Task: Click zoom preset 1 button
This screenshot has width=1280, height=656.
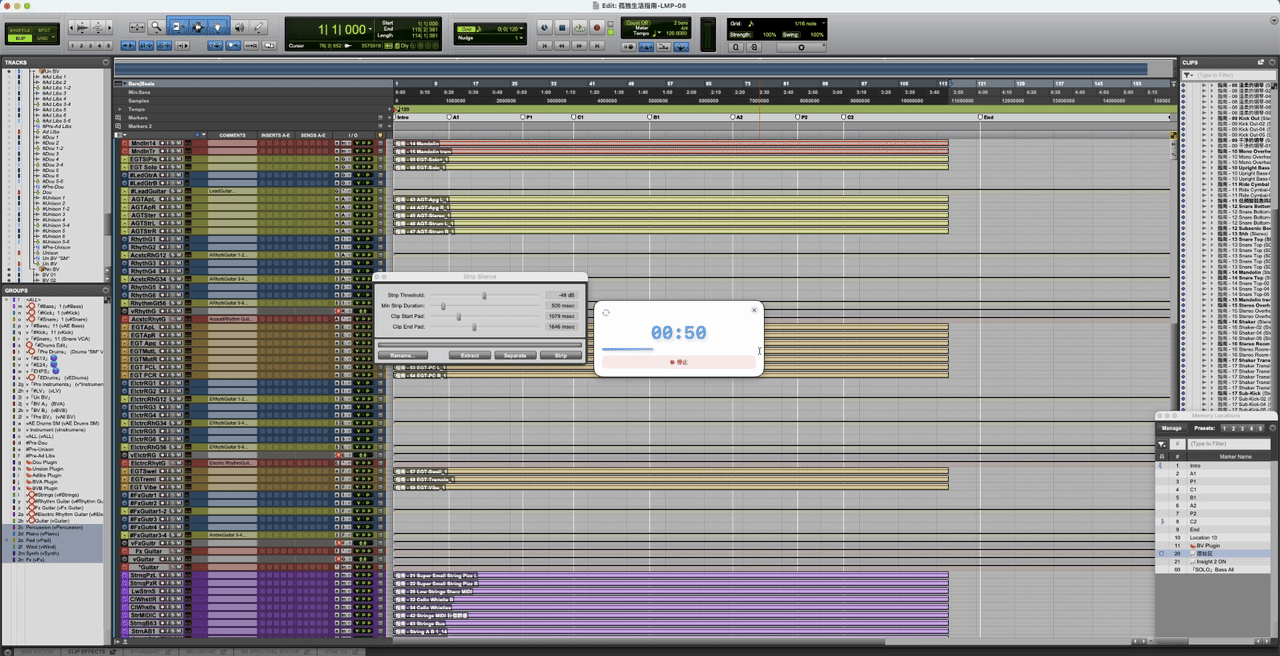Action: click(x=72, y=45)
